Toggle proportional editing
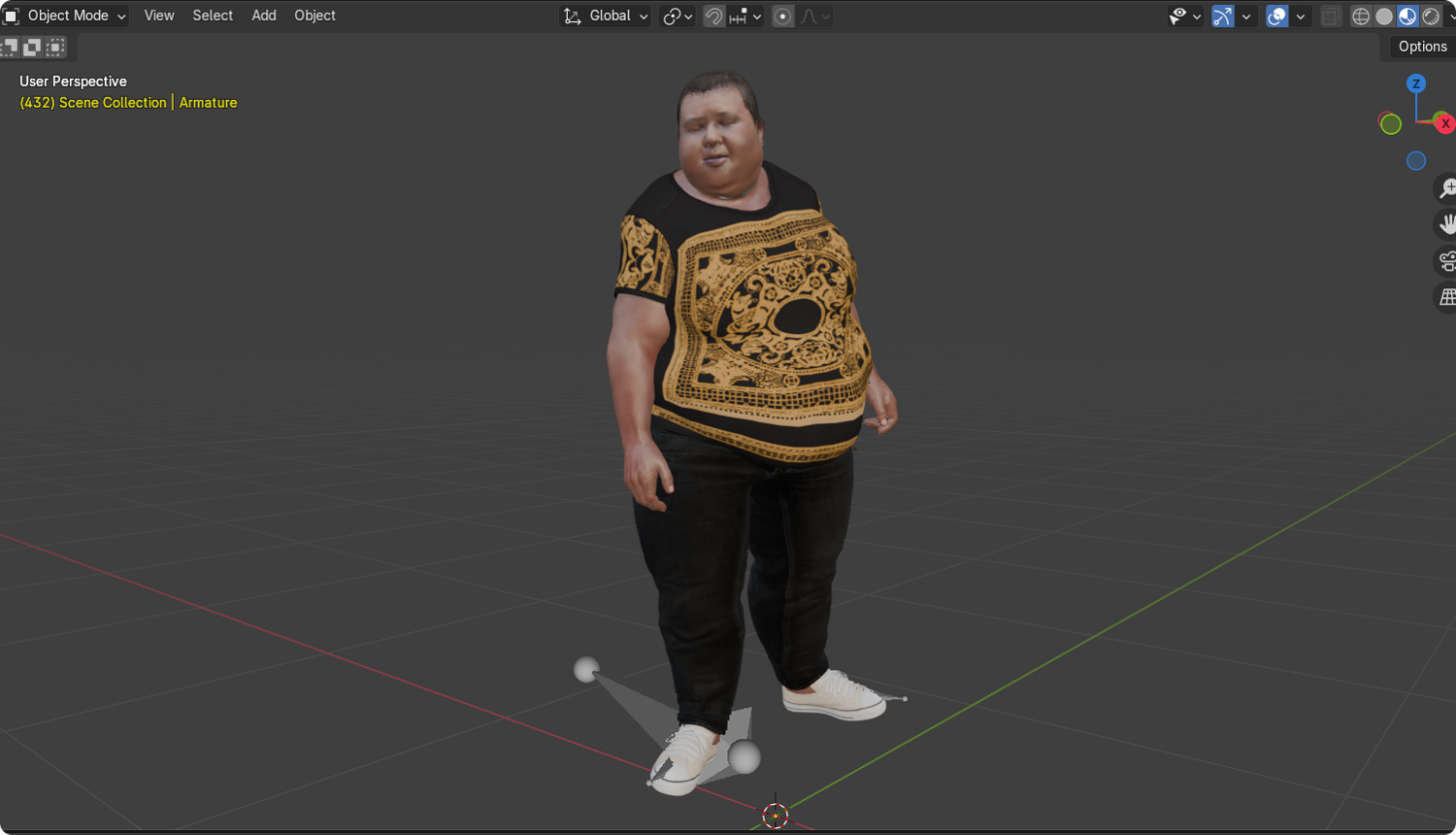This screenshot has height=835, width=1456. 782,16
